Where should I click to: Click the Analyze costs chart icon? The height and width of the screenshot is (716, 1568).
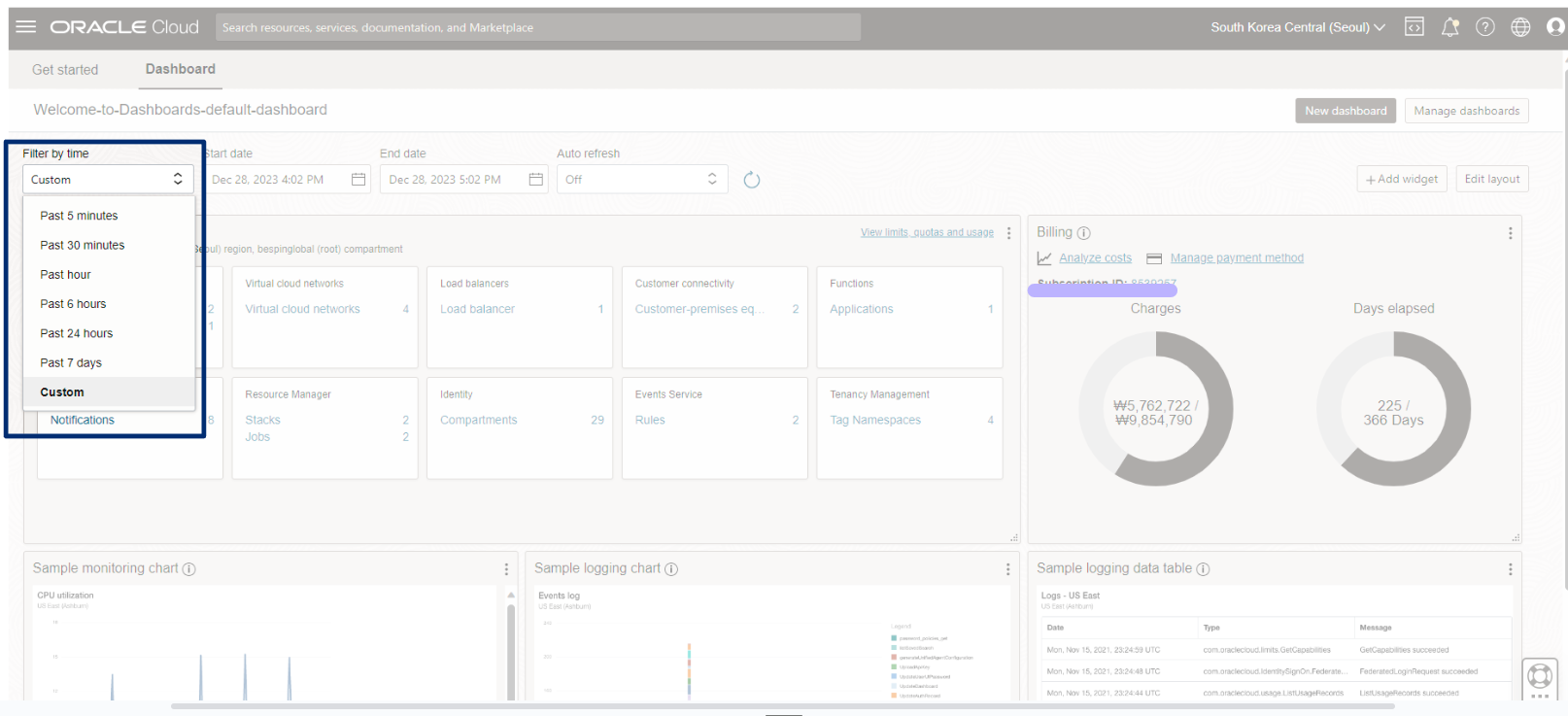[x=1044, y=258]
